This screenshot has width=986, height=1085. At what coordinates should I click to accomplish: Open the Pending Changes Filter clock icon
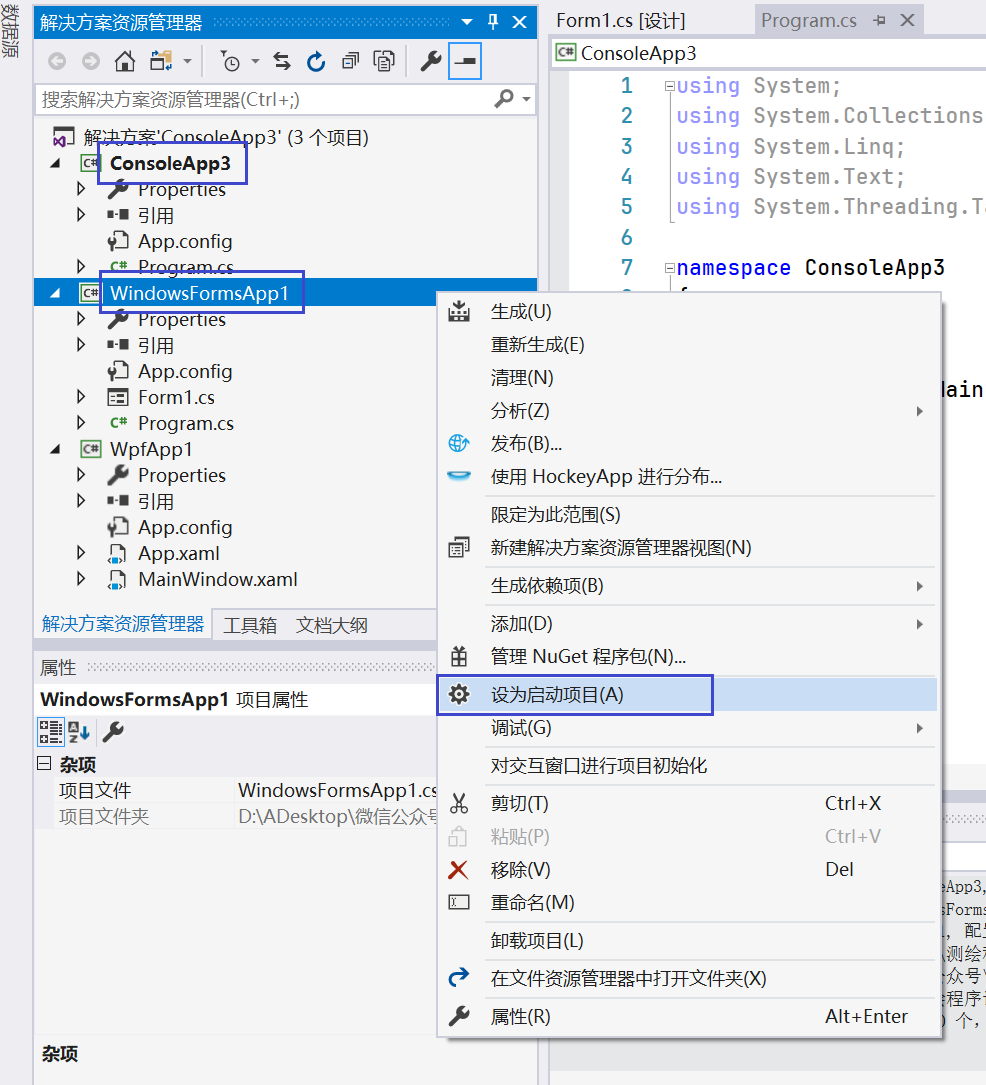pyautogui.click(x=230, y=62)
